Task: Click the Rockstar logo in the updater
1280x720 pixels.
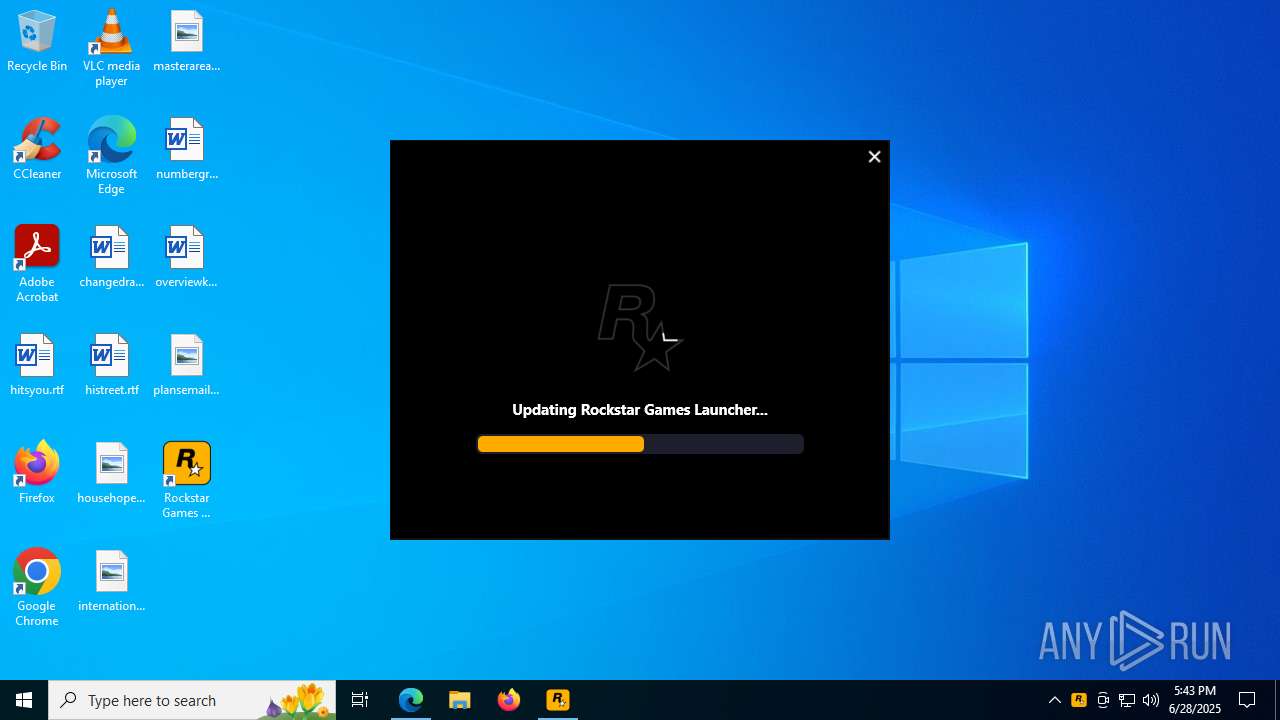Action: tap(640, 327)
